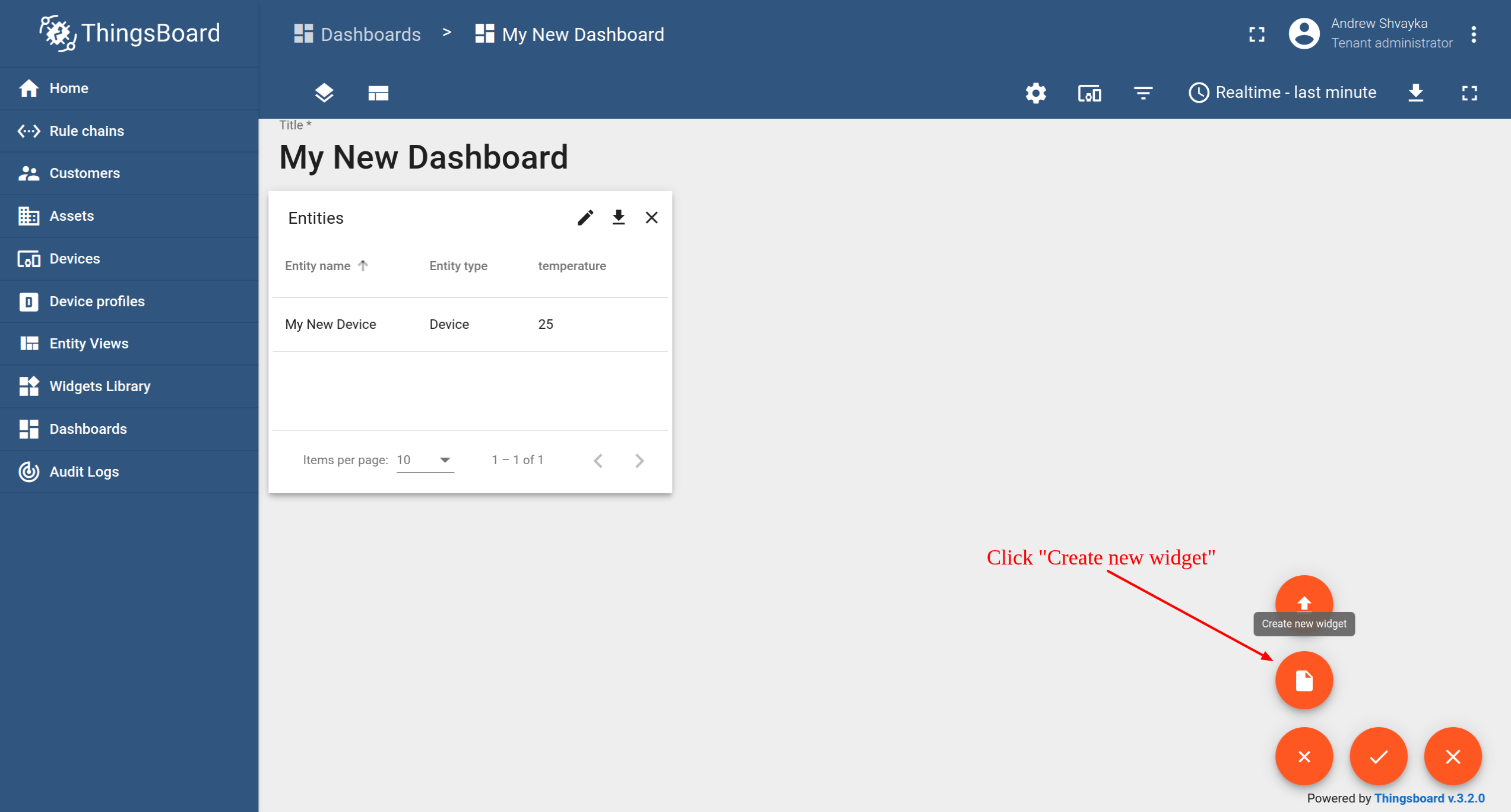Expand the dashboard to fullscreen from the toolbar
Image resolution: width=1511 pixels, height=812 pixels.
[1469, 93]
